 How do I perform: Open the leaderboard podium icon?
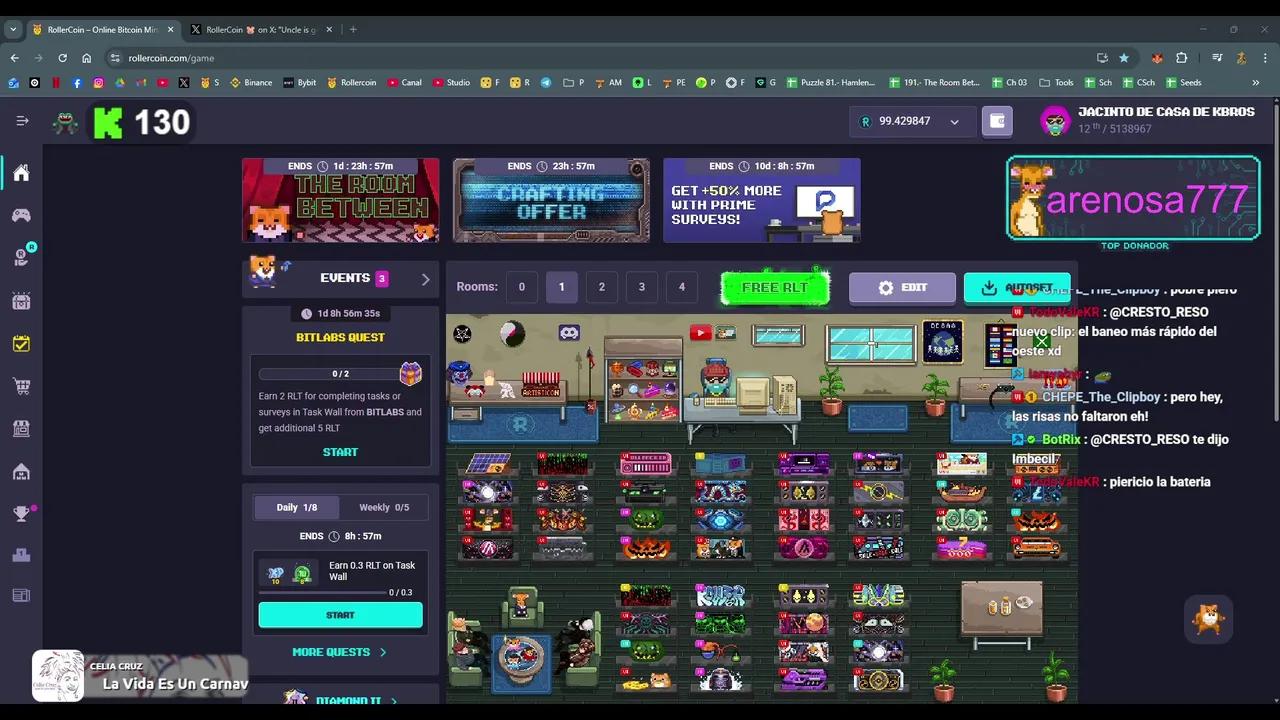click(x=21, y=555)
